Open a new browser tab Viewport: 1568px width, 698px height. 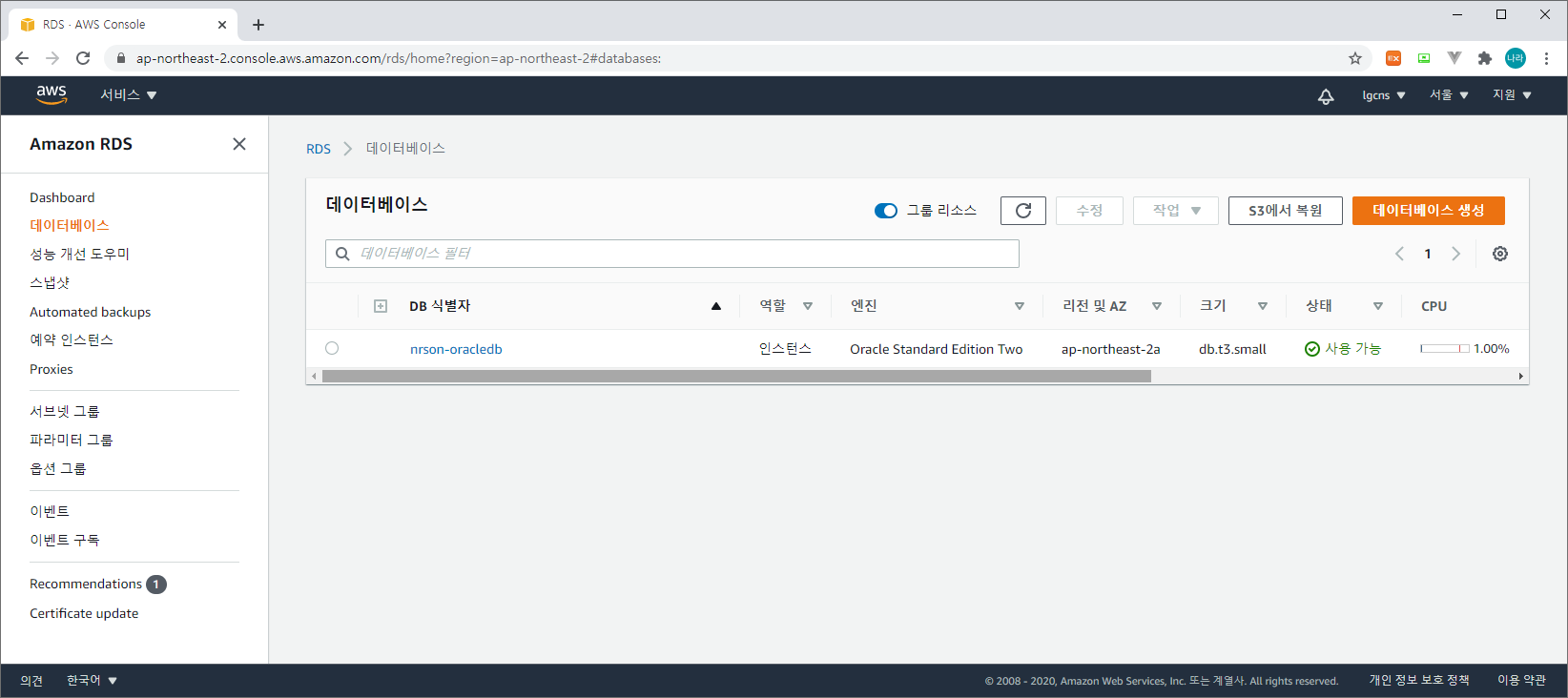click(x=258, y=25)
